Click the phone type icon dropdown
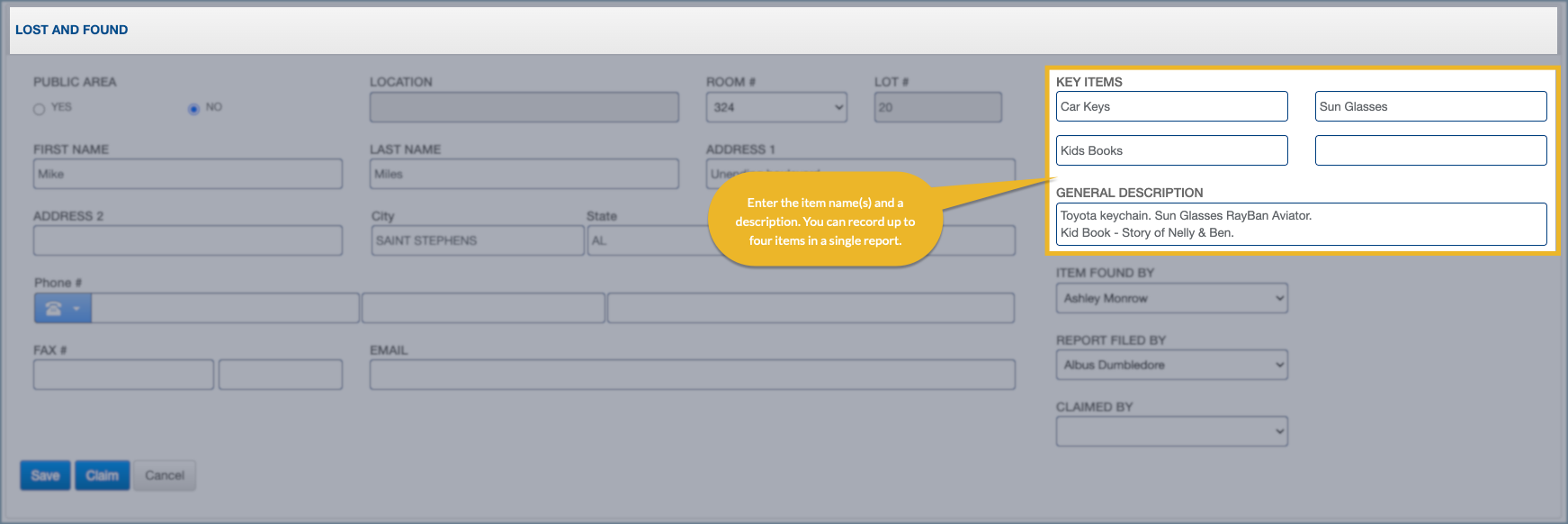1568x524 pixels. point(62,309)
